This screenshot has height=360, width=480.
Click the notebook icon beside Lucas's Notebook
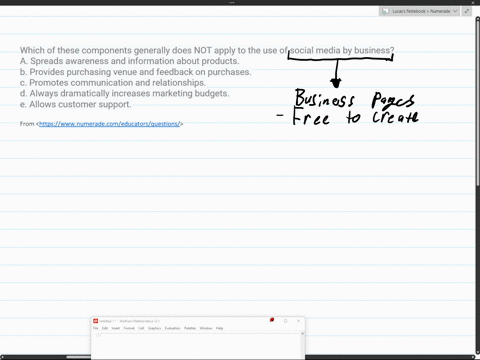coord(385,11)
